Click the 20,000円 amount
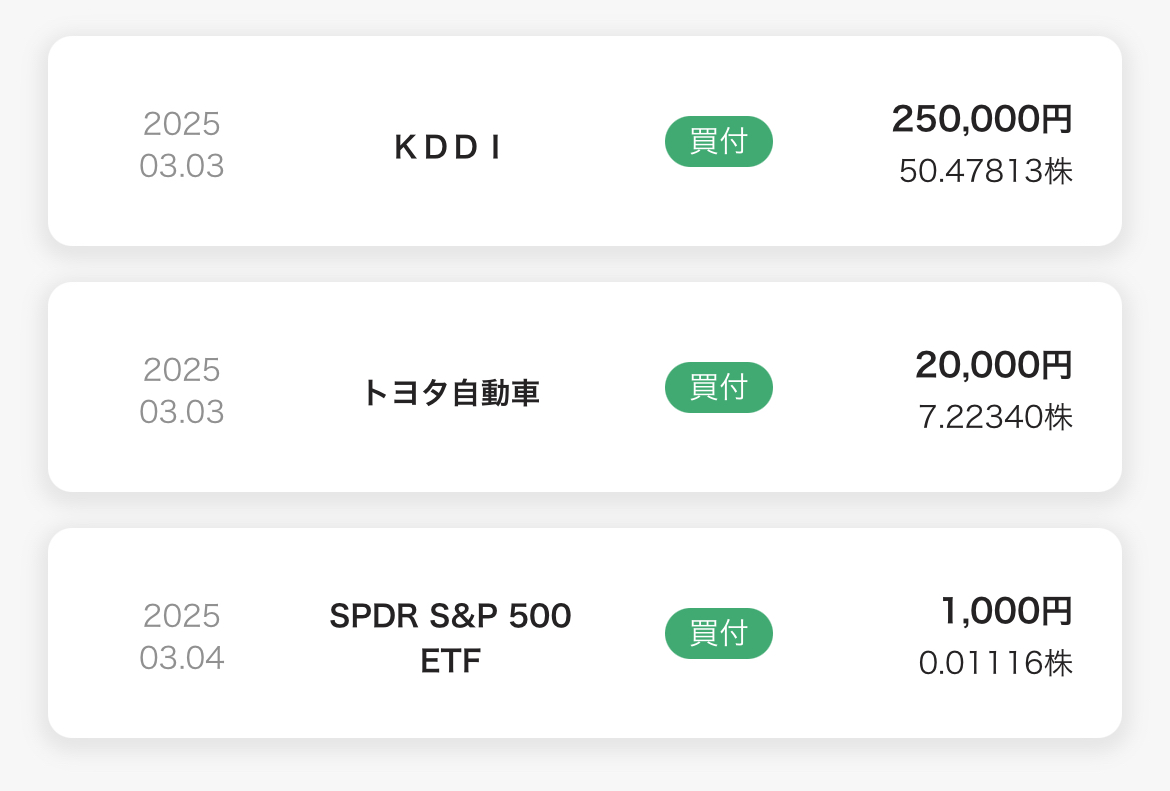1170x791 pixels. tap(994, 365)
